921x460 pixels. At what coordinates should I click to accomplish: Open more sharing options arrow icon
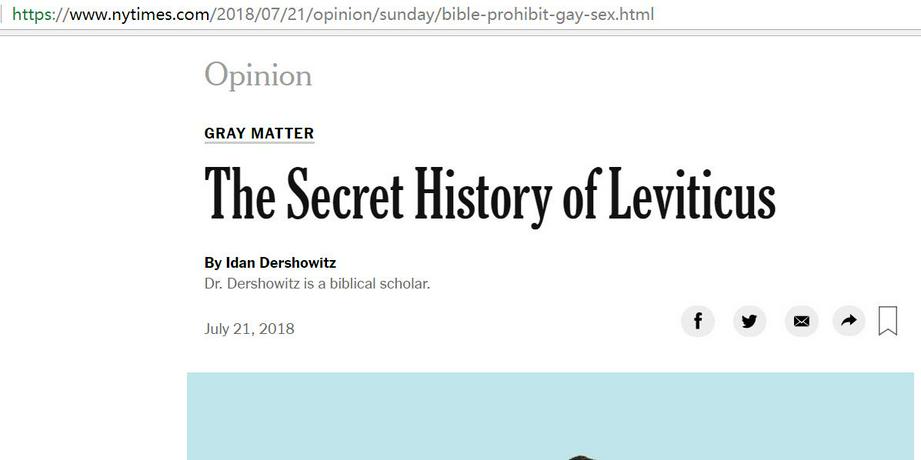click(x=848, y=321)
